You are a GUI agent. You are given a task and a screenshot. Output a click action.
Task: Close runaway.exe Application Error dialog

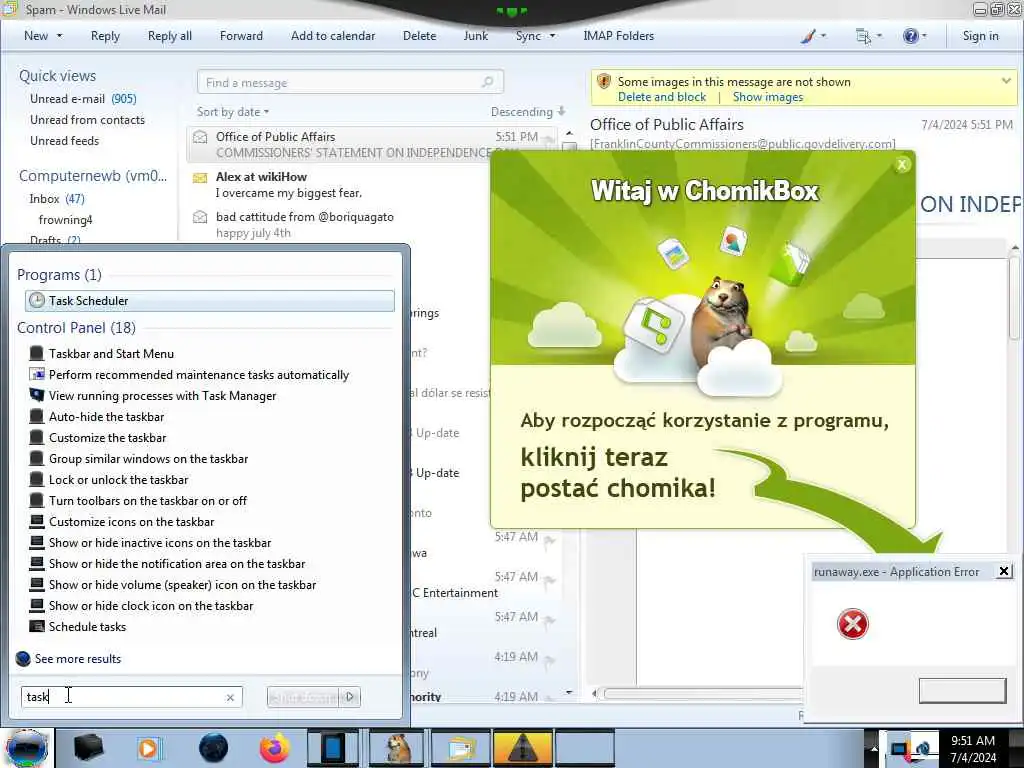coord(1004,571)
